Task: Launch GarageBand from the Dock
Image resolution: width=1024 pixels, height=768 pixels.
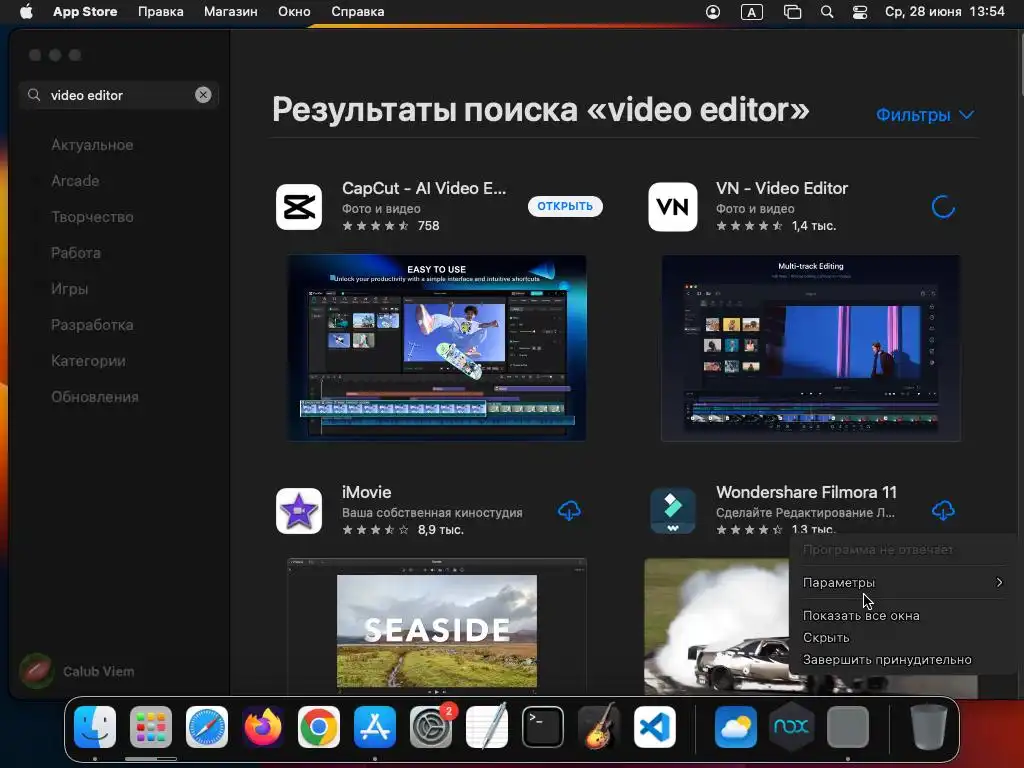Action: click(x=599, y=727)
